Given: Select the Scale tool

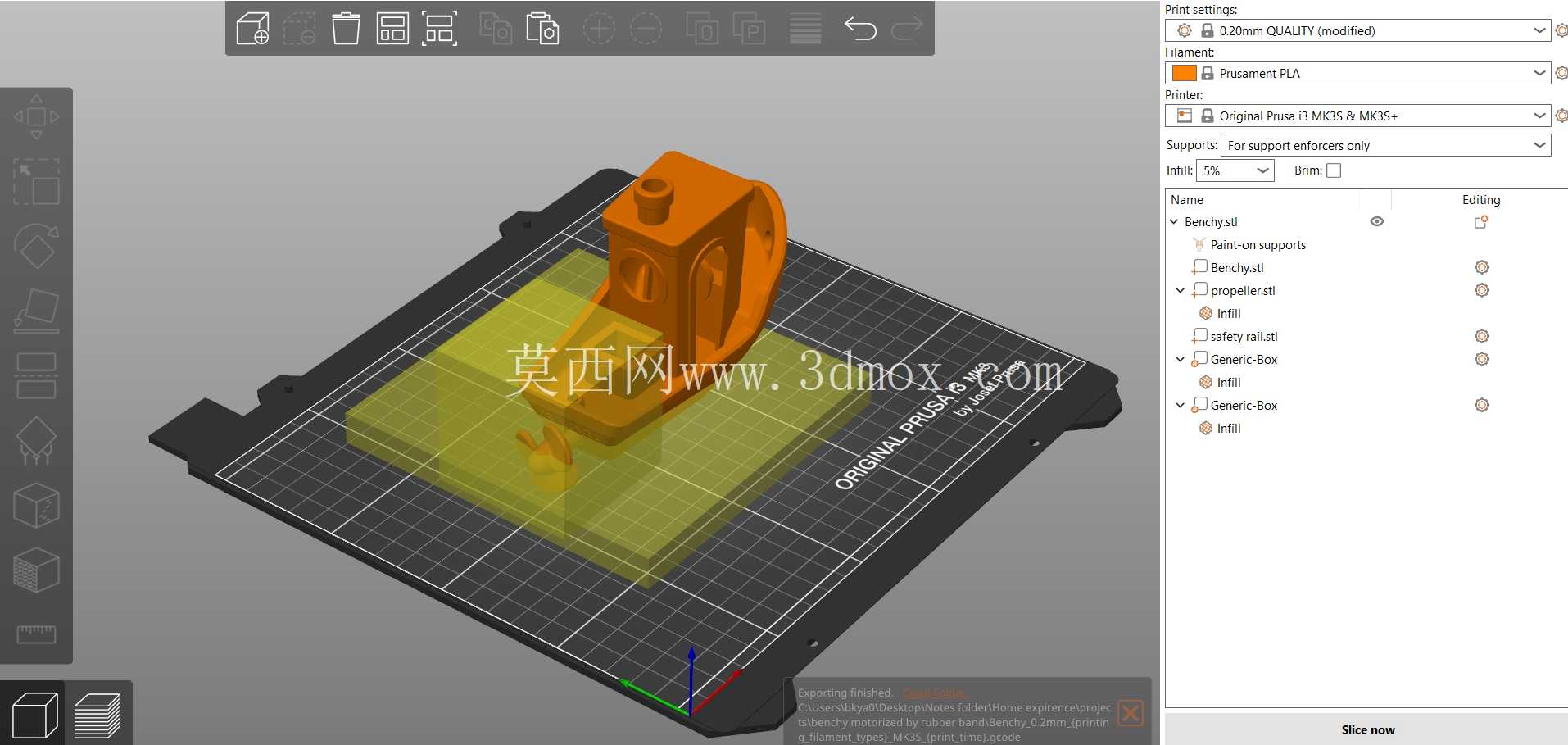Looking at the screenshot, I should [36, 181].
